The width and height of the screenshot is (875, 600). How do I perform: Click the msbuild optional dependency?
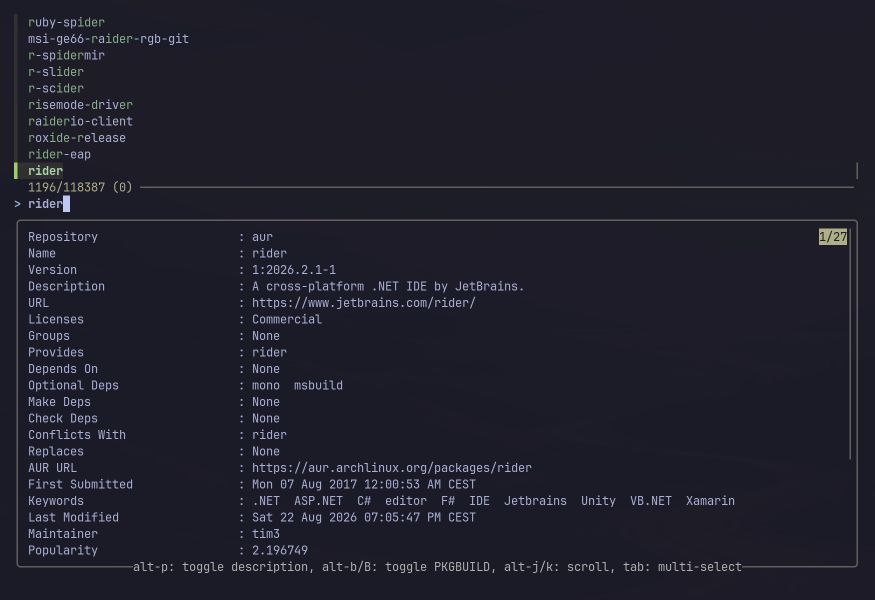coord(319,385)
